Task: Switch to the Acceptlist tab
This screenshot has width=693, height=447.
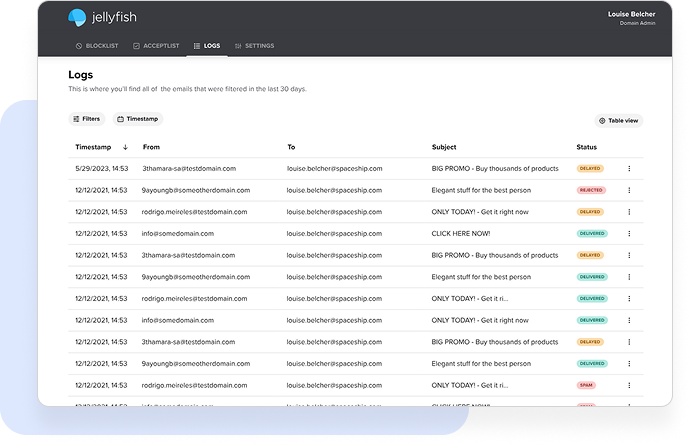Action: tap(159, 46)
